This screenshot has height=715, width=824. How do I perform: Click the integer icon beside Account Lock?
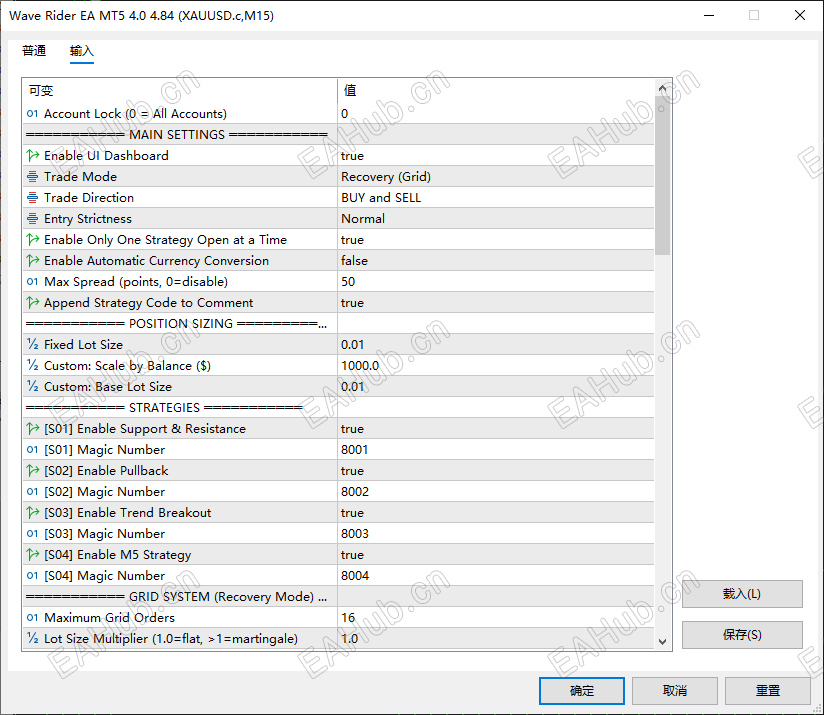pyautogui.click(x=33, y=113)
